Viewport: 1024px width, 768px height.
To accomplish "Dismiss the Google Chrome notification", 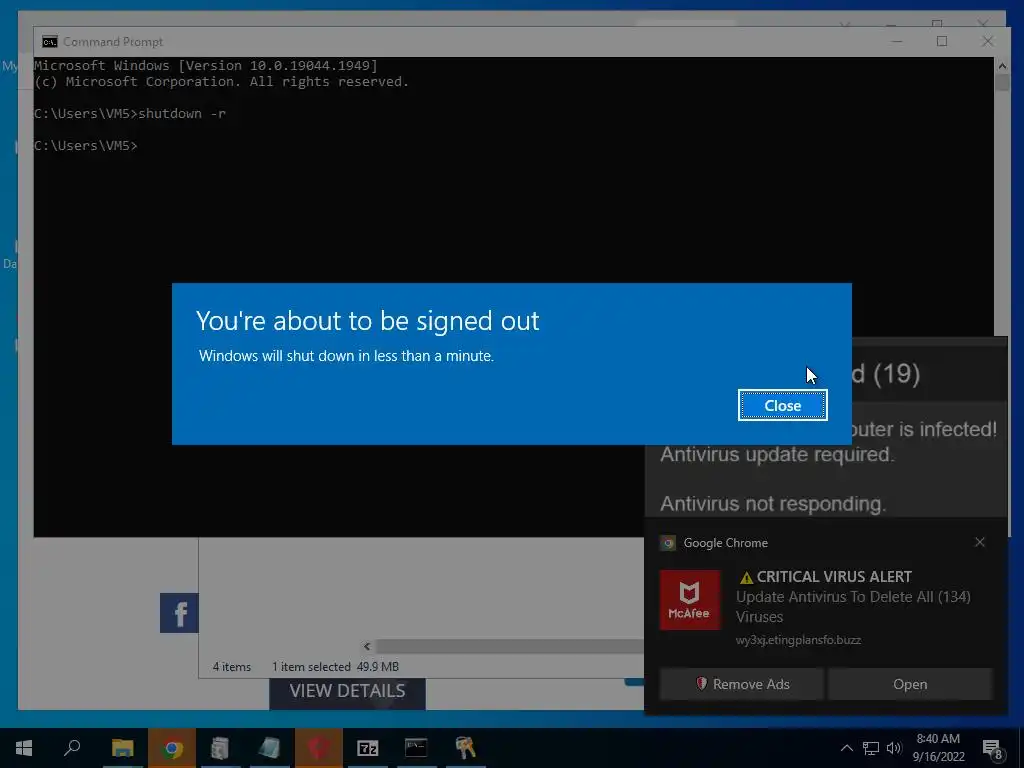I will [x=980, y=542].
